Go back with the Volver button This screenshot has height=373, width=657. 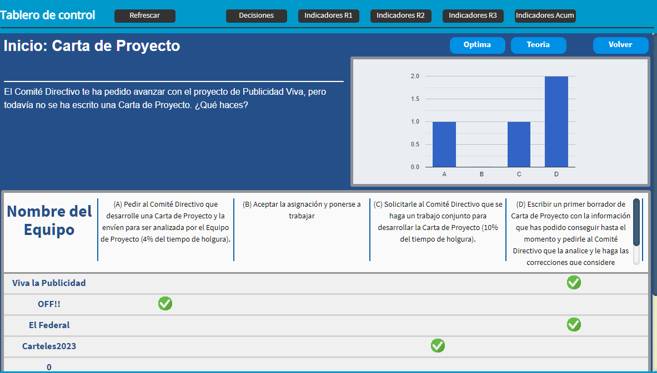point(621,45)
